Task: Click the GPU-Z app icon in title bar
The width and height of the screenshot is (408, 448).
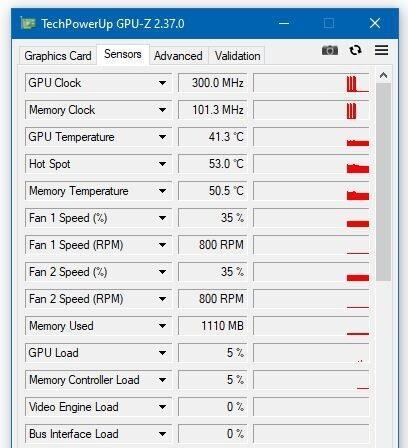Action: 27,24
